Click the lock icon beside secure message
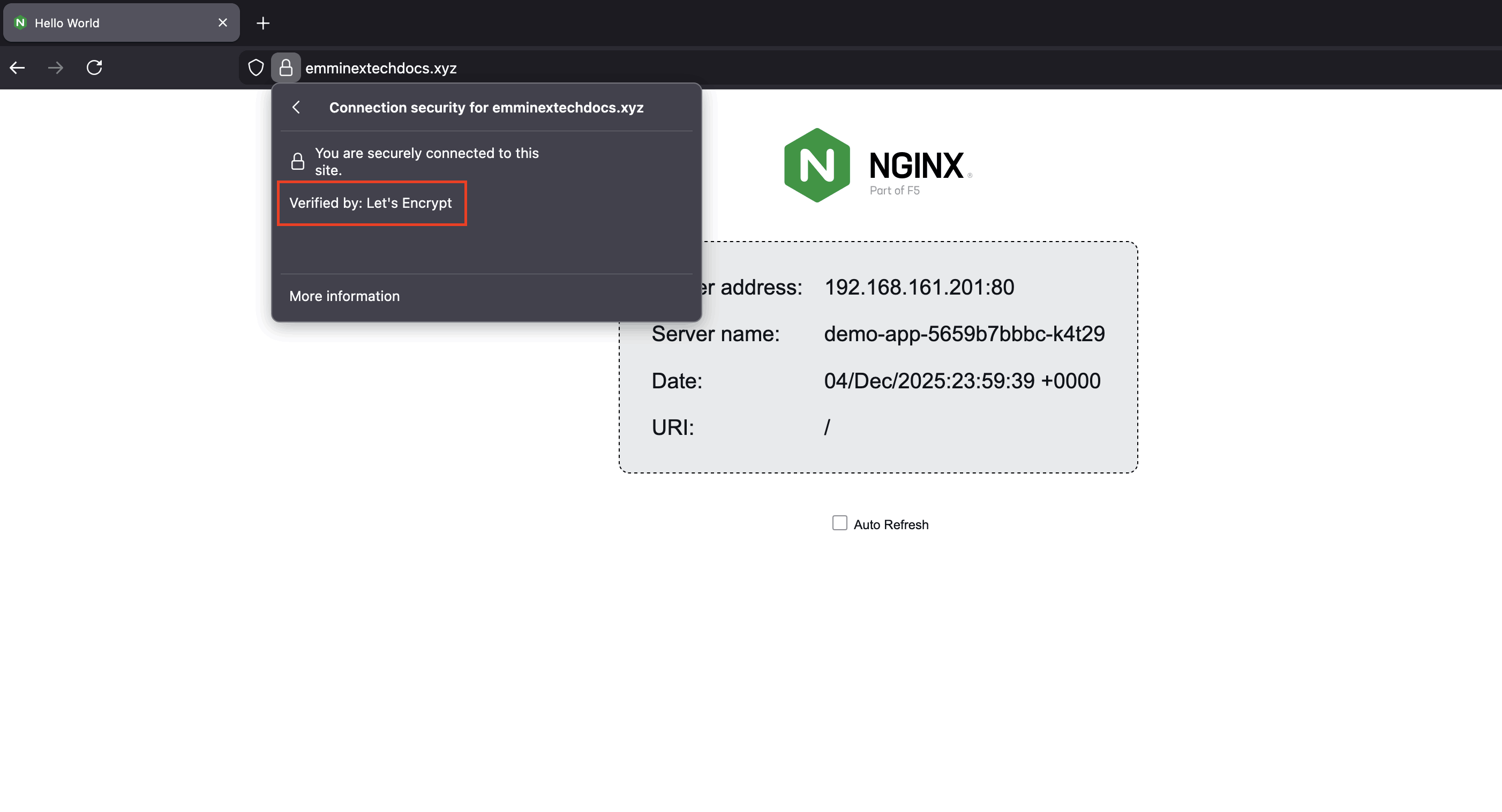Viewport: 1502px width, 812px height. click(x=297, y=161)
